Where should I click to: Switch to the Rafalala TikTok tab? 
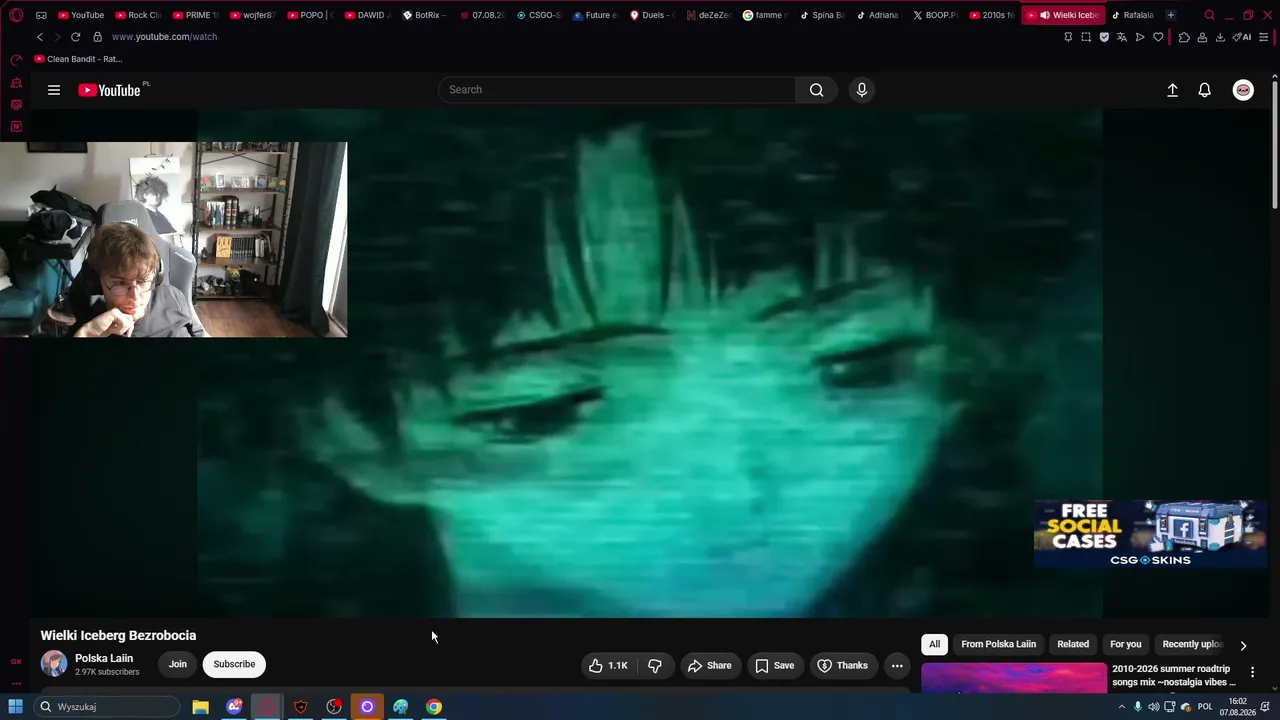1132,15
